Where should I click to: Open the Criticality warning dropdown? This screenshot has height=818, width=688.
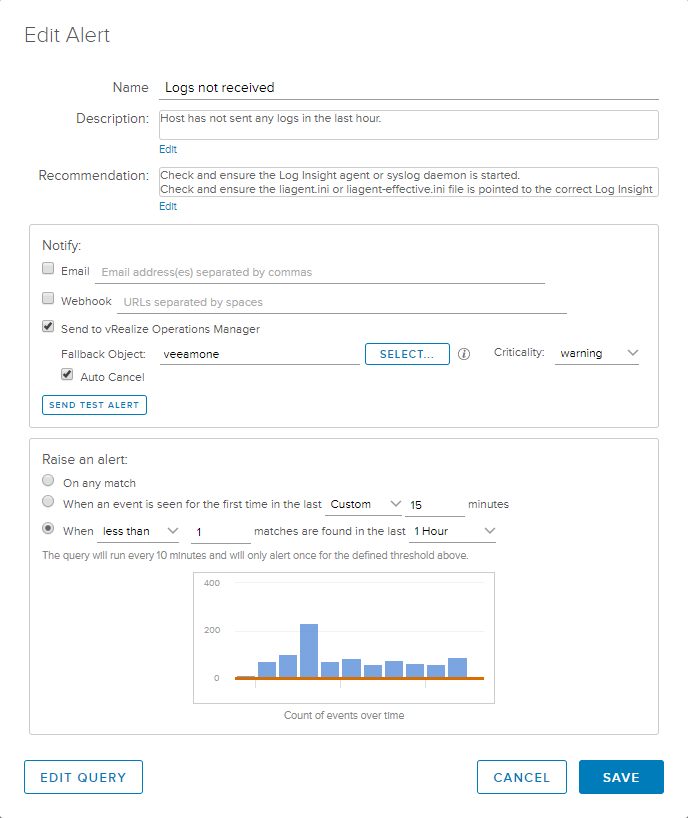tap(598, 353)
